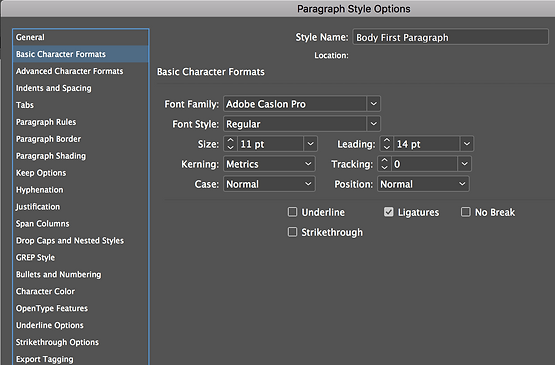The height and width of the screenshot is (365, 555).
Task: Go to Indents and Spacing
Action: [81, 88]
